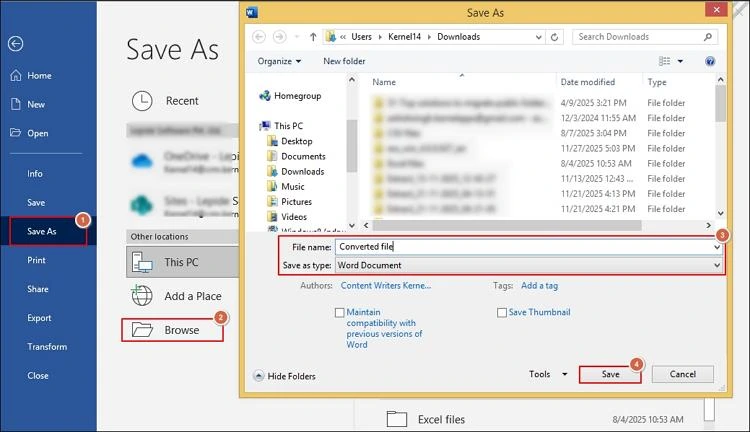Click the back arrow in Word backstage
The image size is (750, 432).
[15, 44]
